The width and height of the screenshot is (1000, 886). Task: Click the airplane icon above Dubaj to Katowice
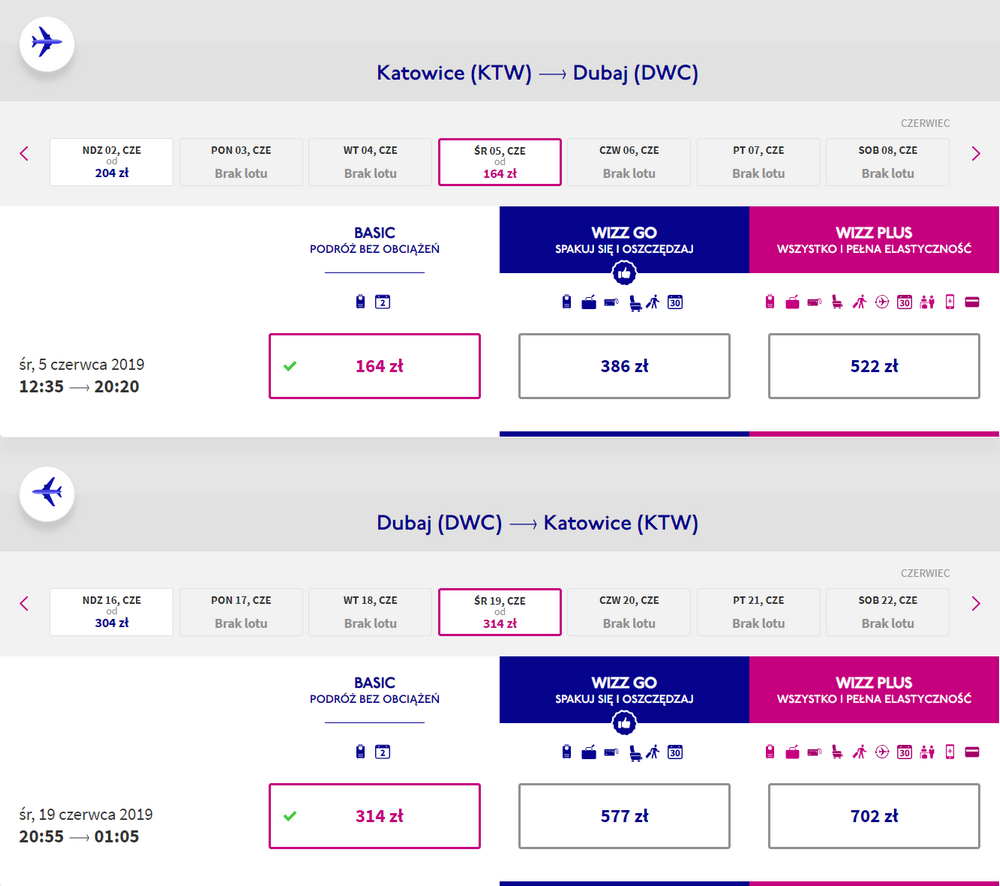point(47,493)
